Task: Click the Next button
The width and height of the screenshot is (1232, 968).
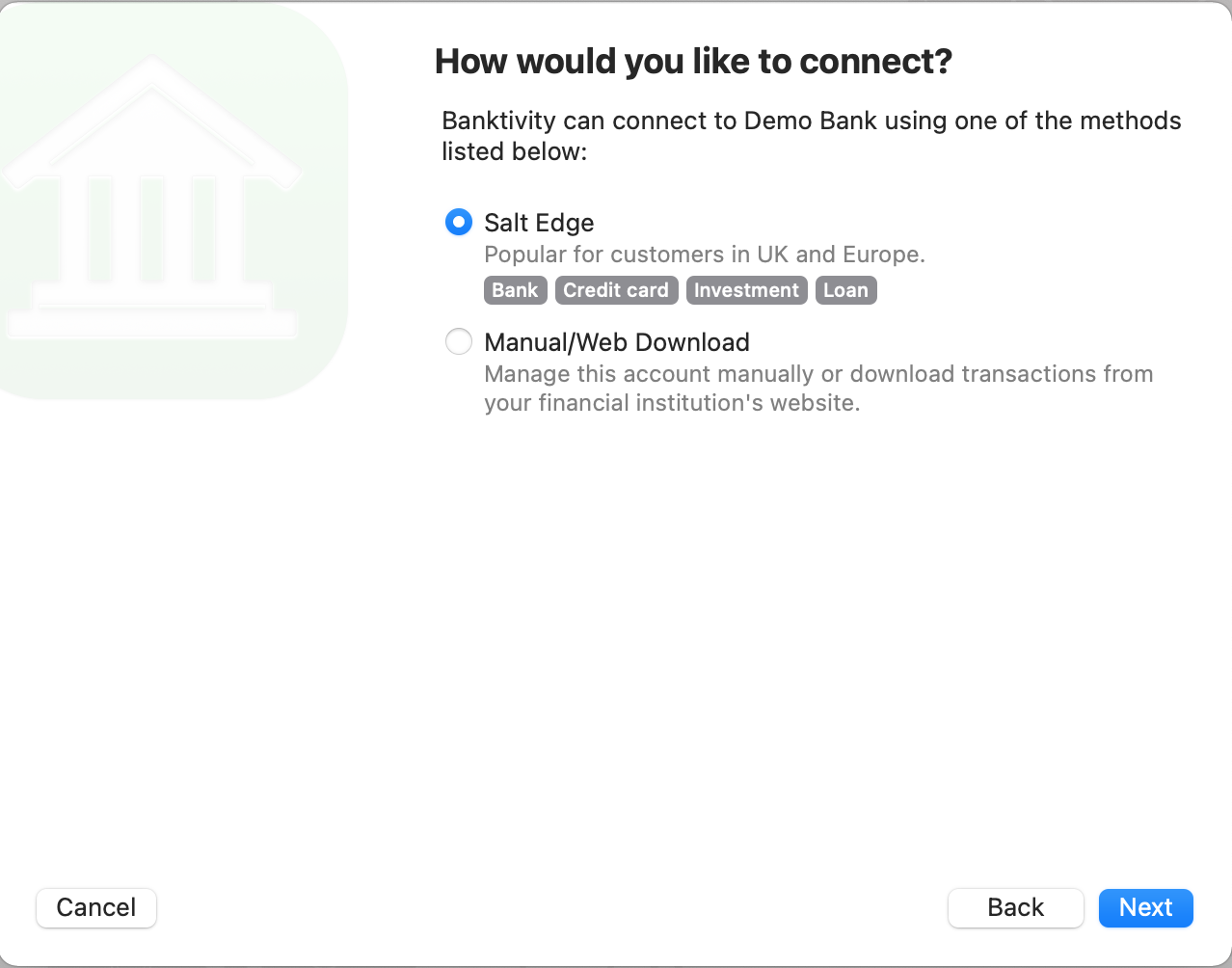Action: 1145,907
